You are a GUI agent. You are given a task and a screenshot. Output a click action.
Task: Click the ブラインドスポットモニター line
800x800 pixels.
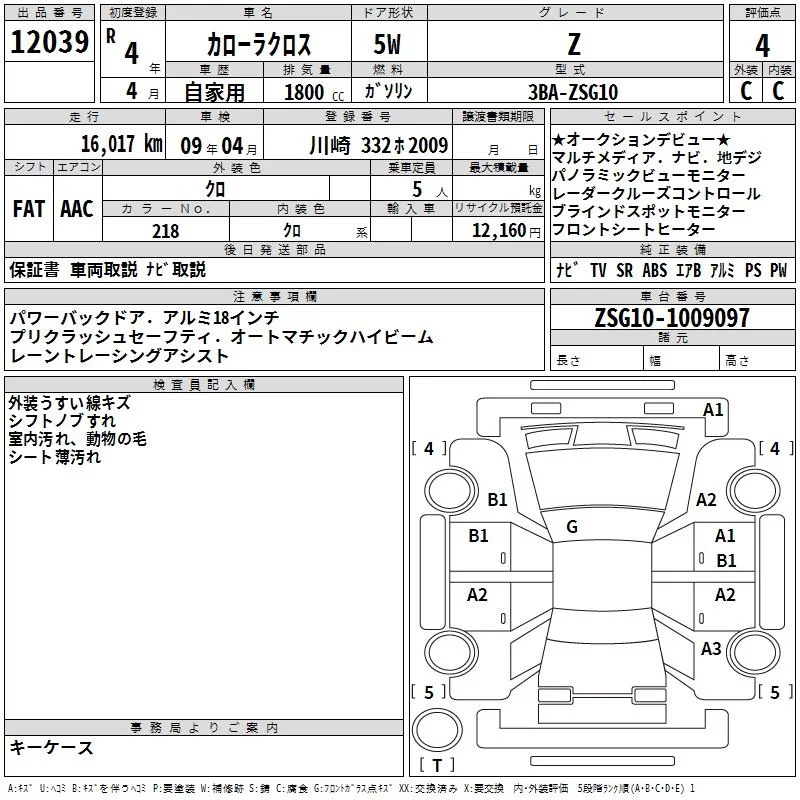coord(648,211)
